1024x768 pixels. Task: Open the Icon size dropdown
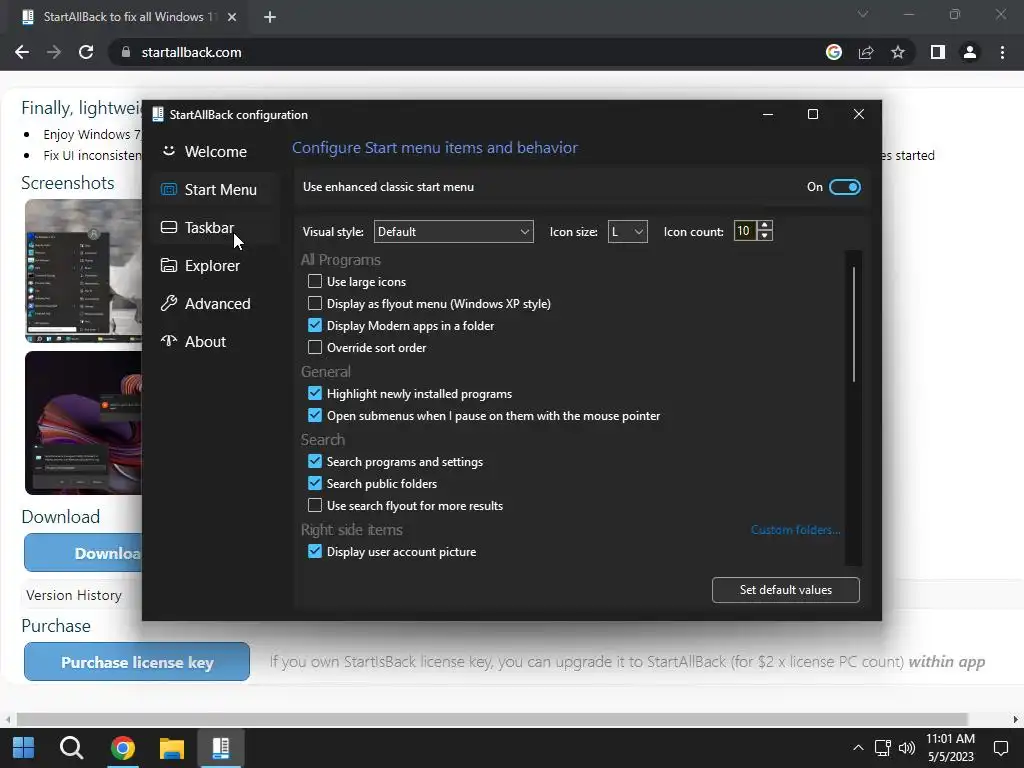click(627, 231)
